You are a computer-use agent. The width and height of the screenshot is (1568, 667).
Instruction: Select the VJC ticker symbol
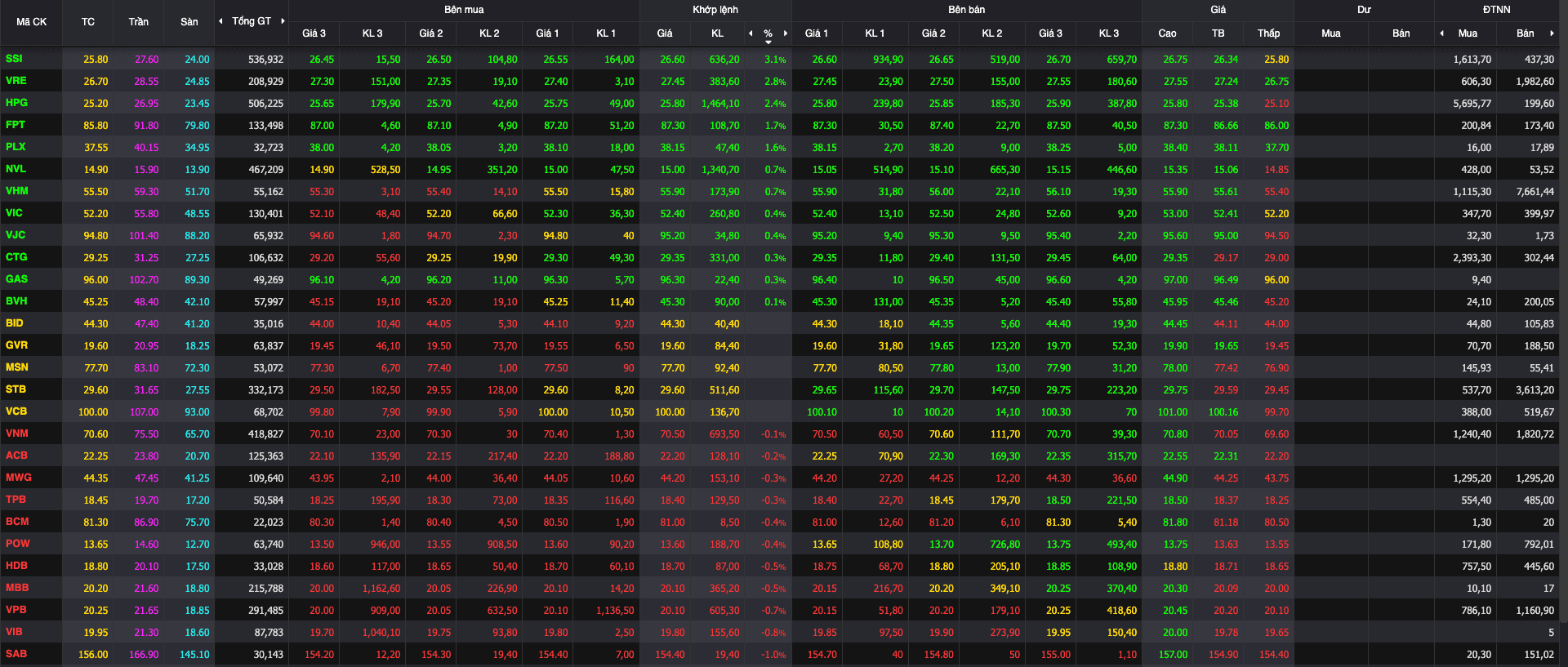[x=16, y=235]
